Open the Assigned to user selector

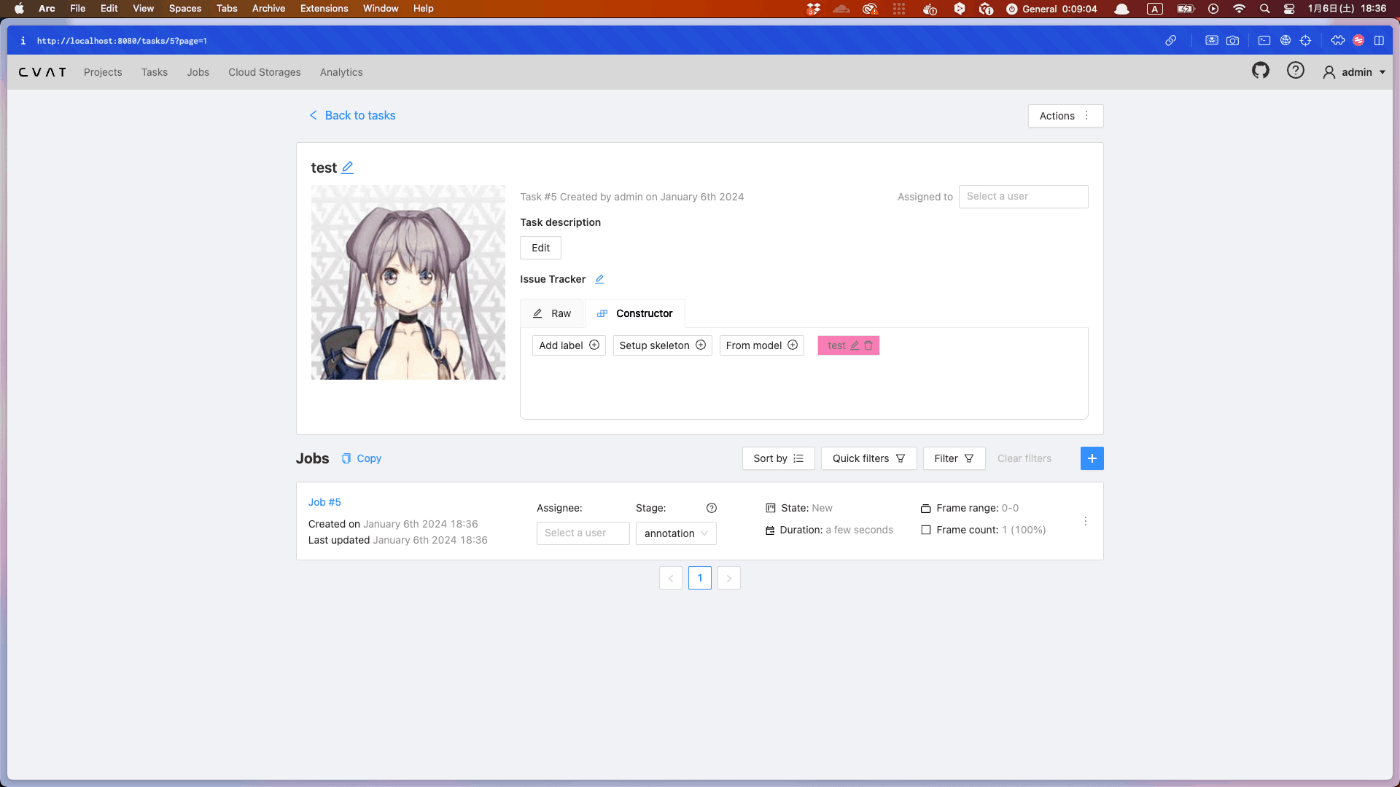click(x=1024, y=197)
